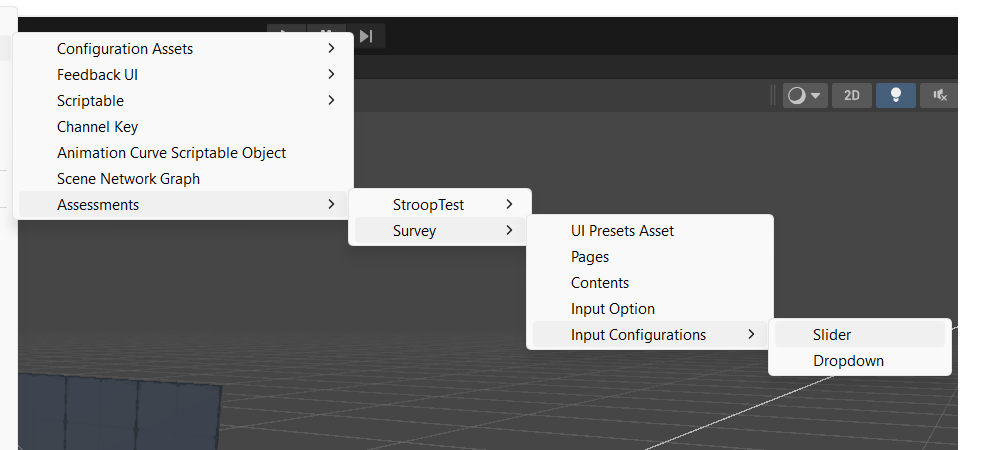The width and height of the screenshot is (1000, 450).
Task: Click the Step frame playback button
Action: 366,36
